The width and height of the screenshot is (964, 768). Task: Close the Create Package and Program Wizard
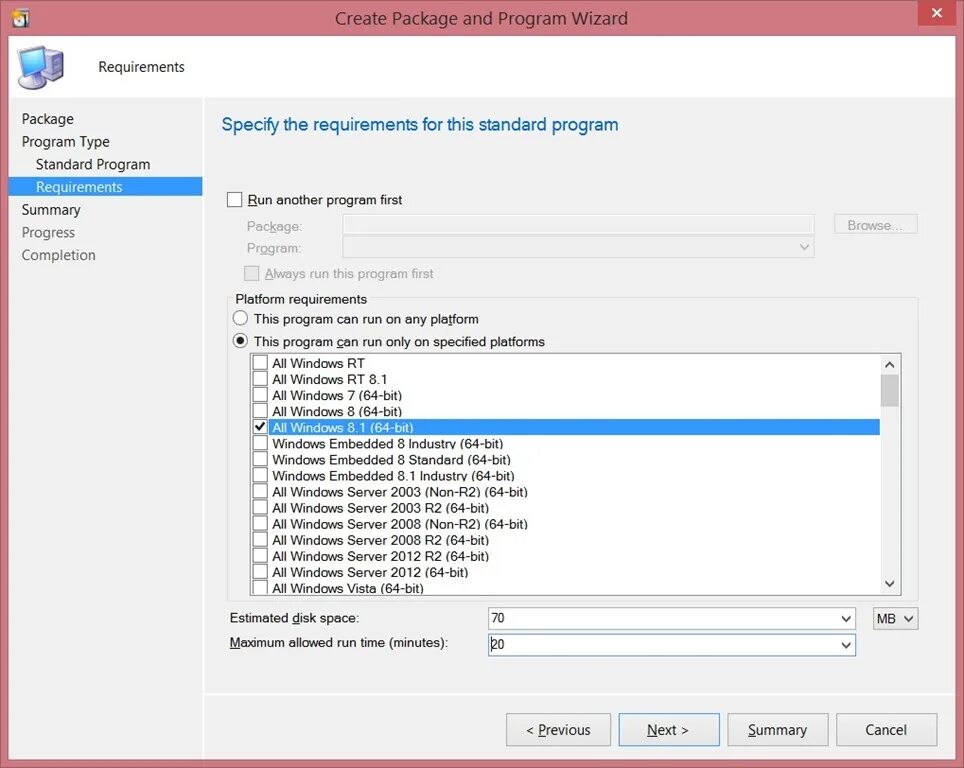pyautogui.click(x=936, y=13)
